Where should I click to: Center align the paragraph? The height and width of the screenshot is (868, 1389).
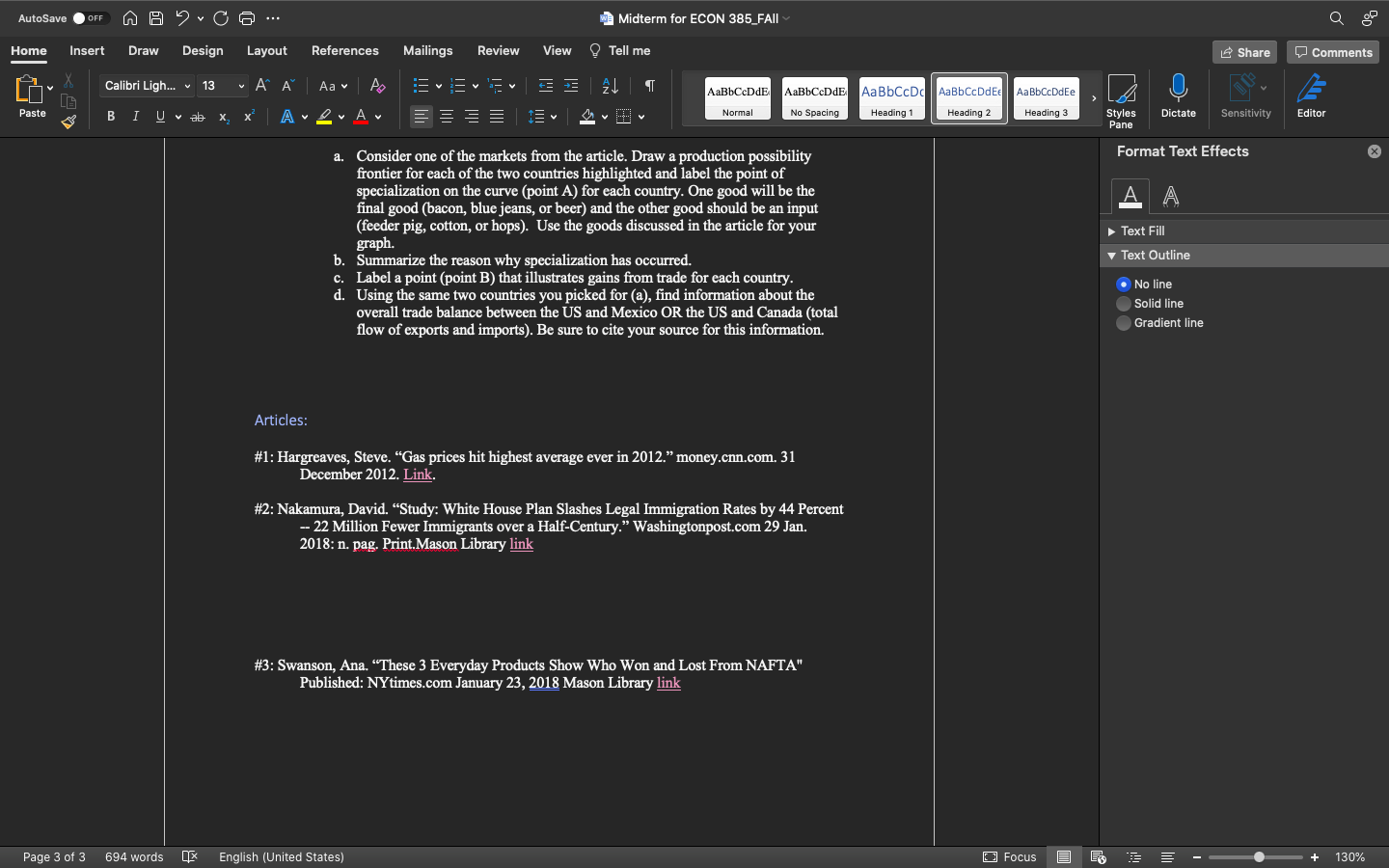click(x=447, y=117)
